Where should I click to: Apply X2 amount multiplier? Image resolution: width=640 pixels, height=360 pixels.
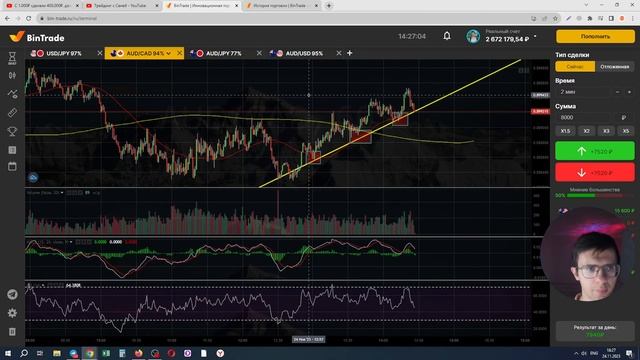pyautogui.click(x=586, y=131)
